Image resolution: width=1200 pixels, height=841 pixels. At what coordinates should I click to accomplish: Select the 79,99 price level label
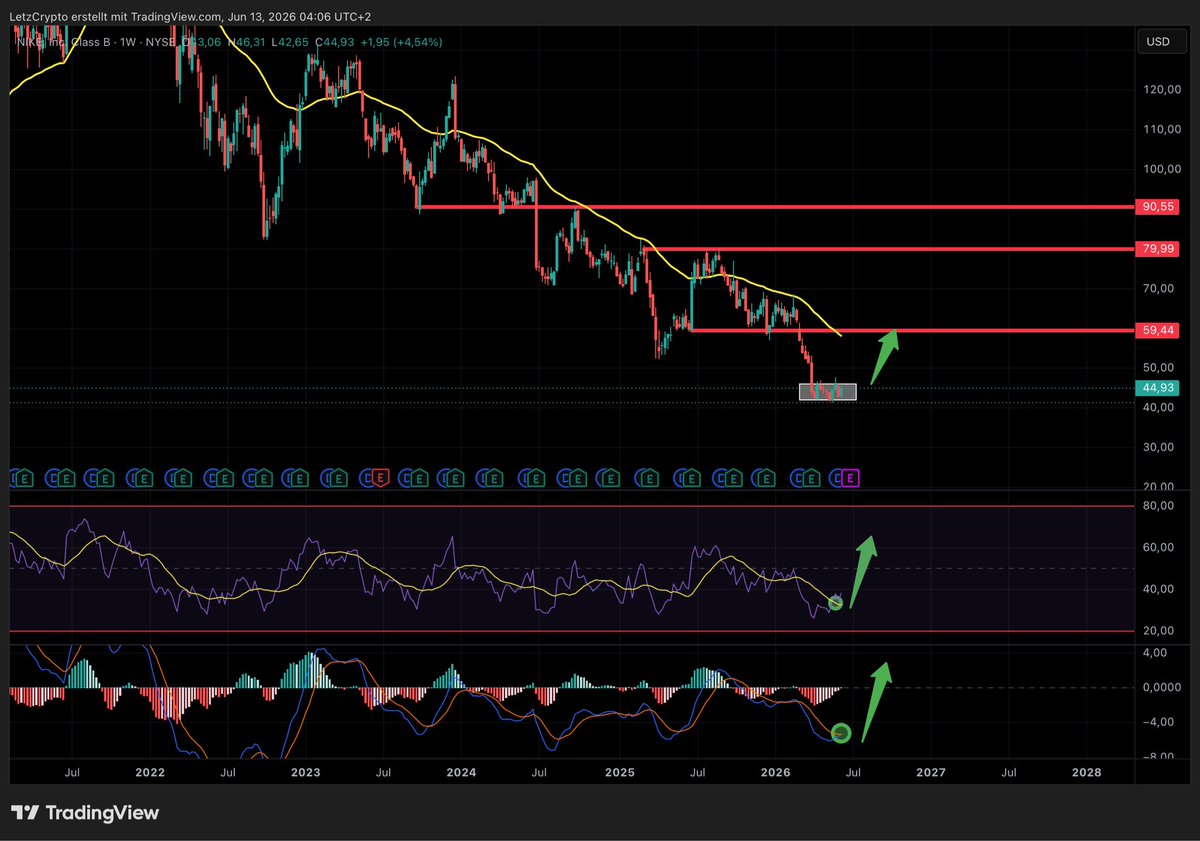1159,249
